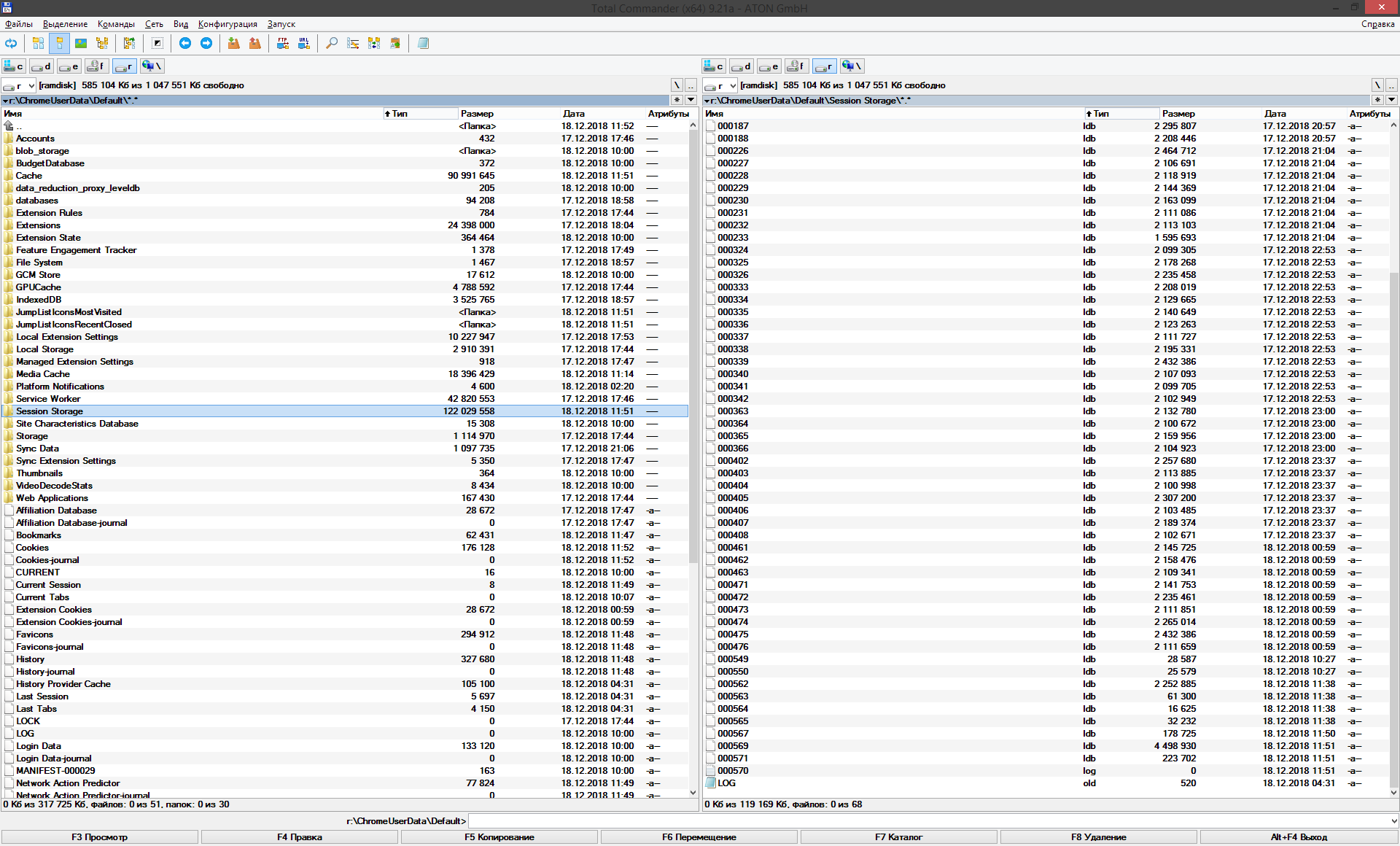1400x846 pixels.
Task: Select drive f in left panel
Action: pyautogui.click(x=96, y=66)
